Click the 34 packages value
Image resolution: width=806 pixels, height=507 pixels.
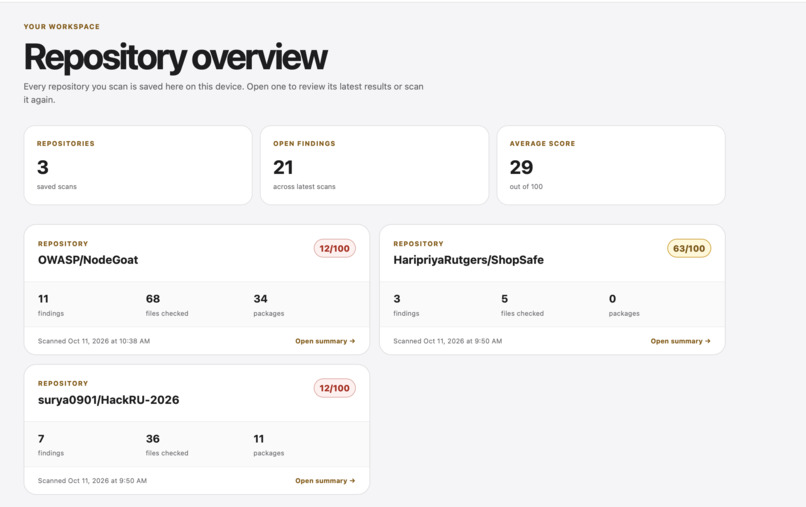pos(260,299)
